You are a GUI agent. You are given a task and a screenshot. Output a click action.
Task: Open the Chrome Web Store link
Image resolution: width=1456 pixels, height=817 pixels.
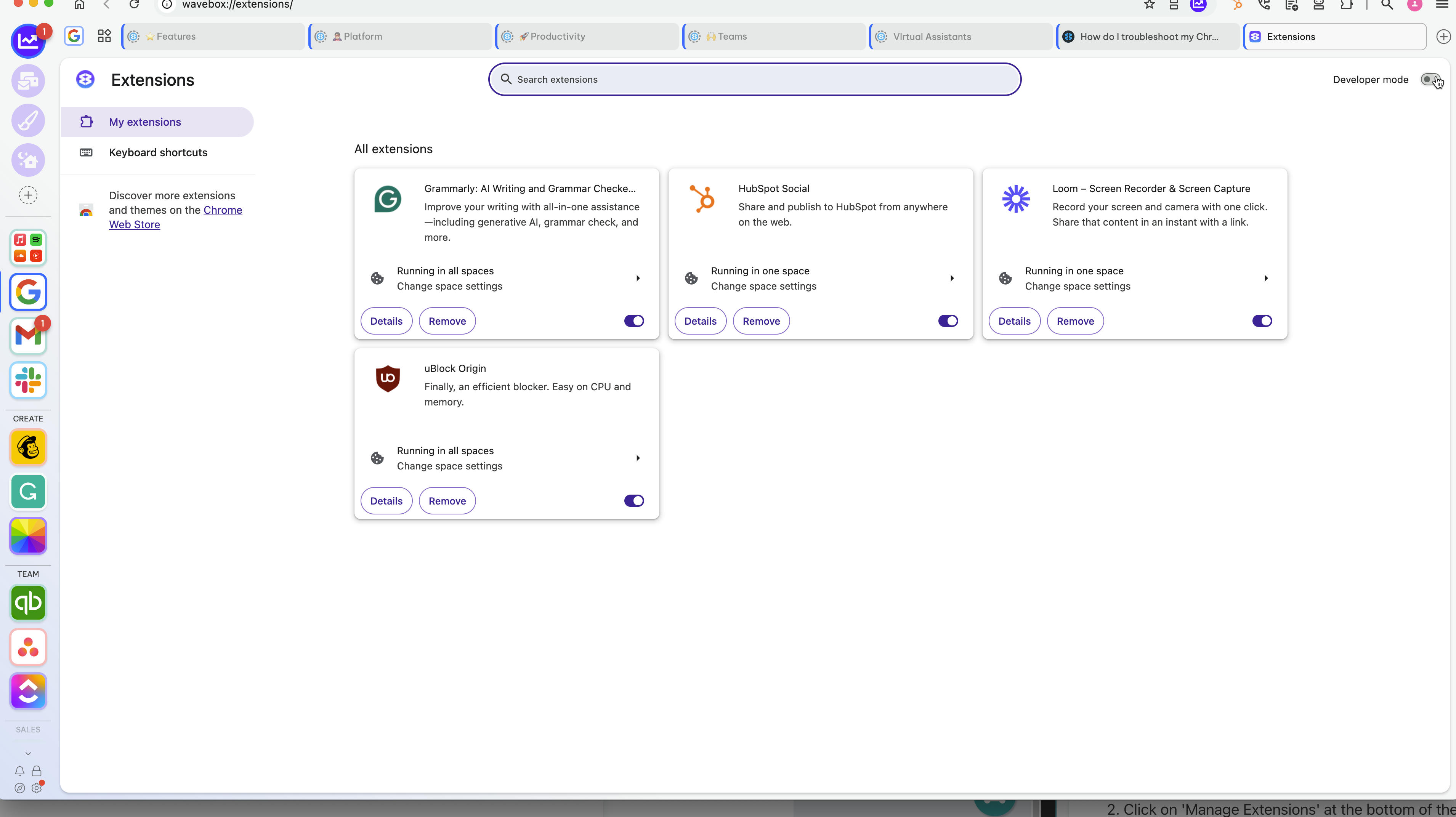click(x=222, y=211)
